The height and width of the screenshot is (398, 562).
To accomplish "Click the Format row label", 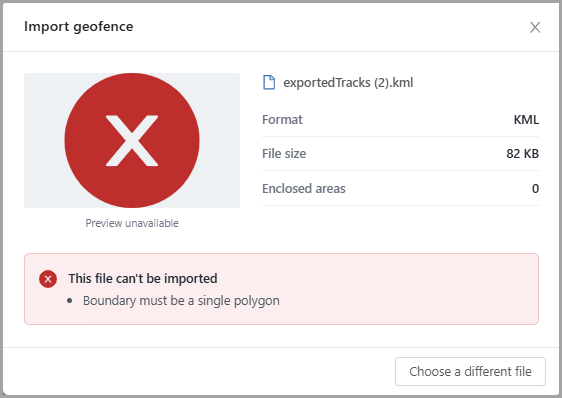I will tap(282, 119).
